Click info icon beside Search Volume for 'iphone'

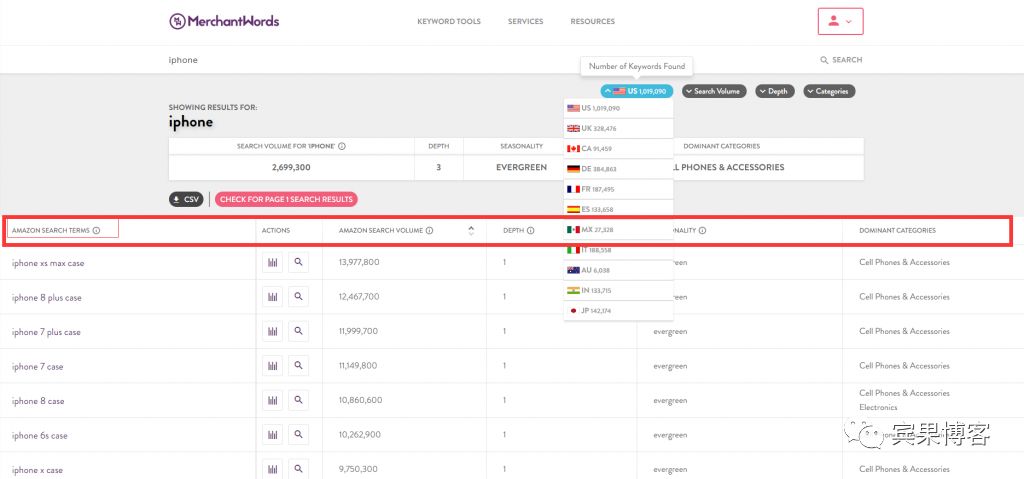click(x=342, y=146)
